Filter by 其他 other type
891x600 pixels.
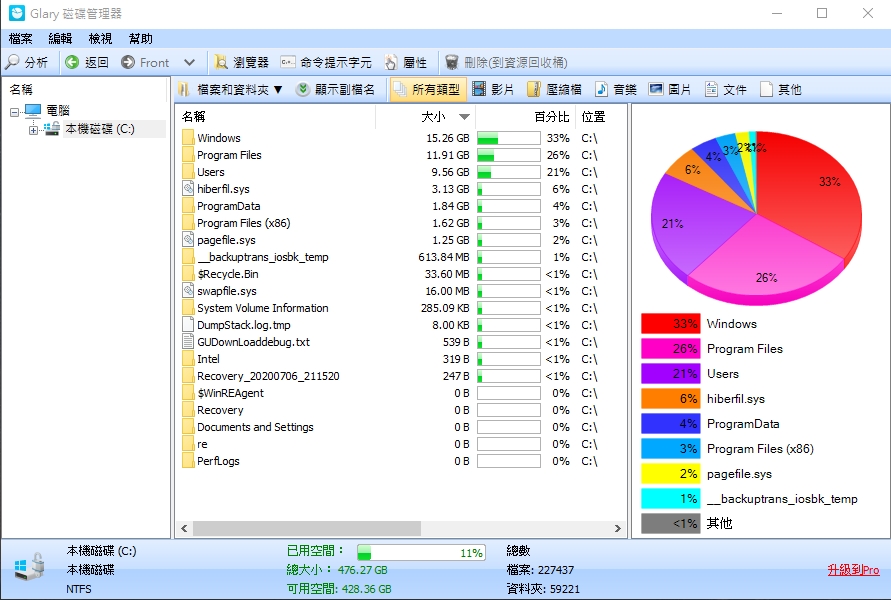781,89
